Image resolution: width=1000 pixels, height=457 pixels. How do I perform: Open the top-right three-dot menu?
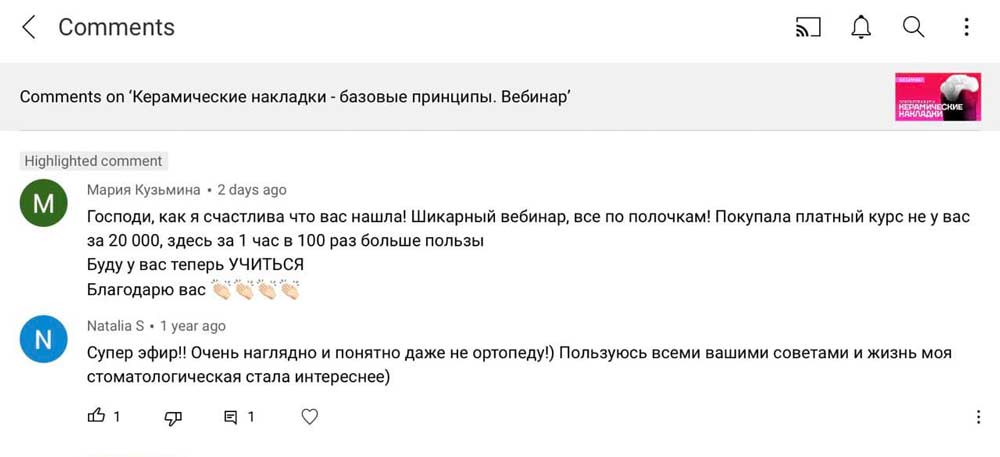coord(966,28)
